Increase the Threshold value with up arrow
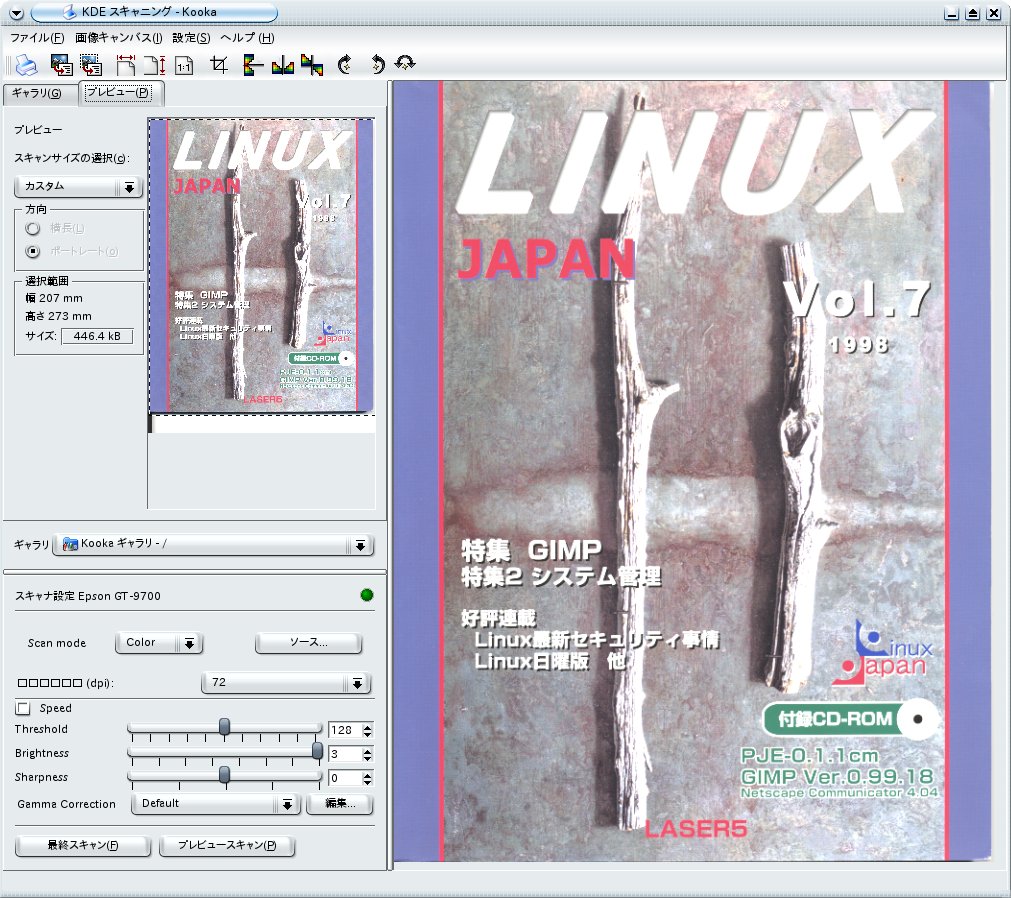Image resolution: width=1011 pixels, height=898 pixels. [368, 727]
